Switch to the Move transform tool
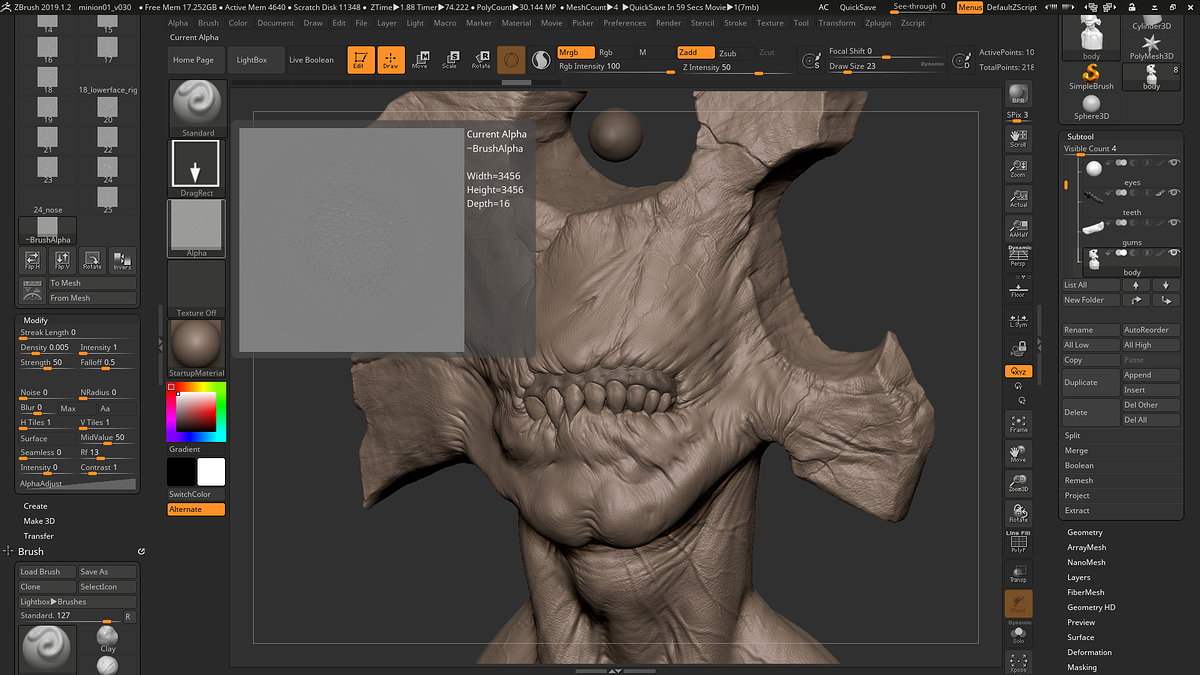Screen dimensions: 1200x675 [420, 60]
